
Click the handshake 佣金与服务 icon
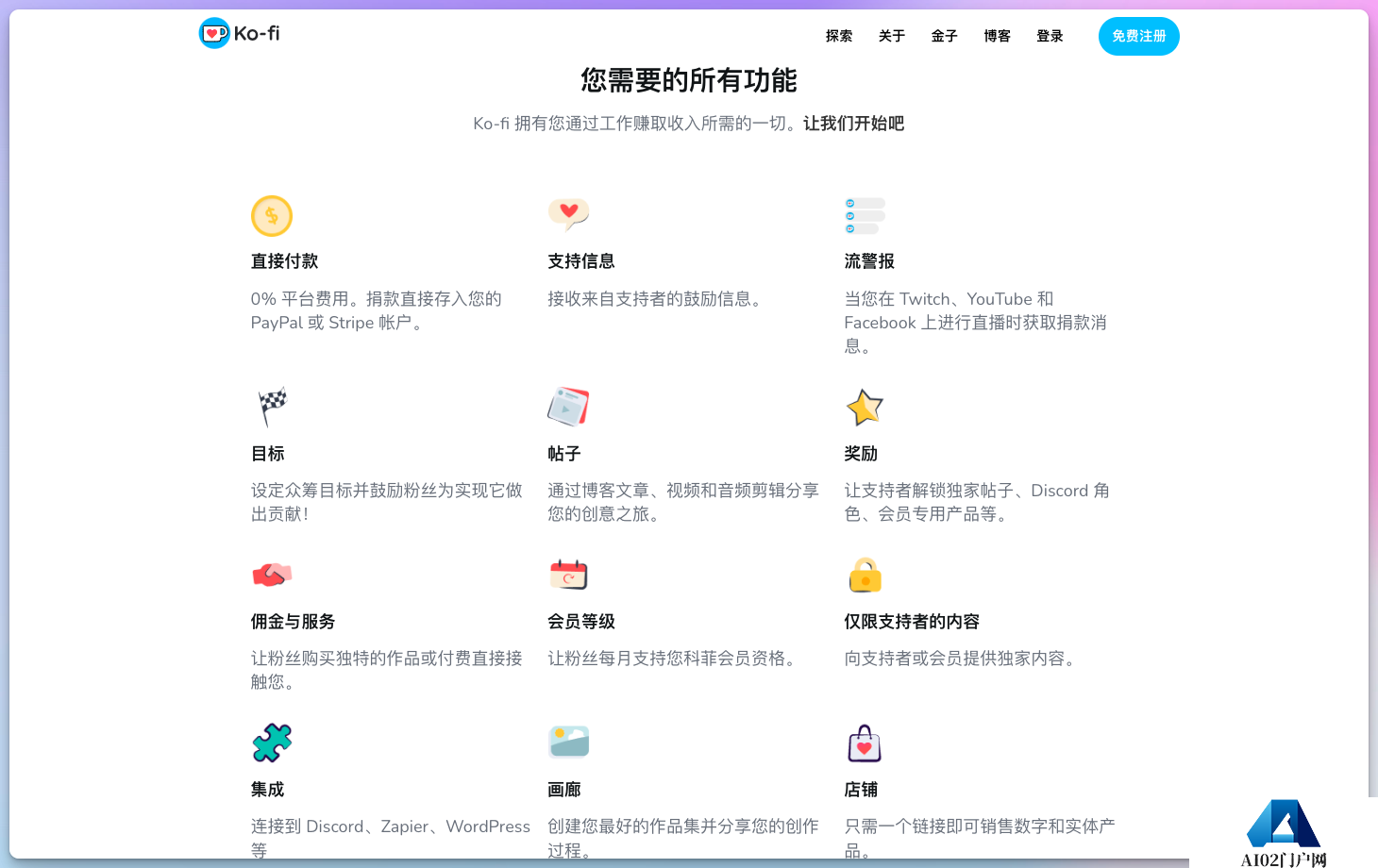(x=272, y=575)
